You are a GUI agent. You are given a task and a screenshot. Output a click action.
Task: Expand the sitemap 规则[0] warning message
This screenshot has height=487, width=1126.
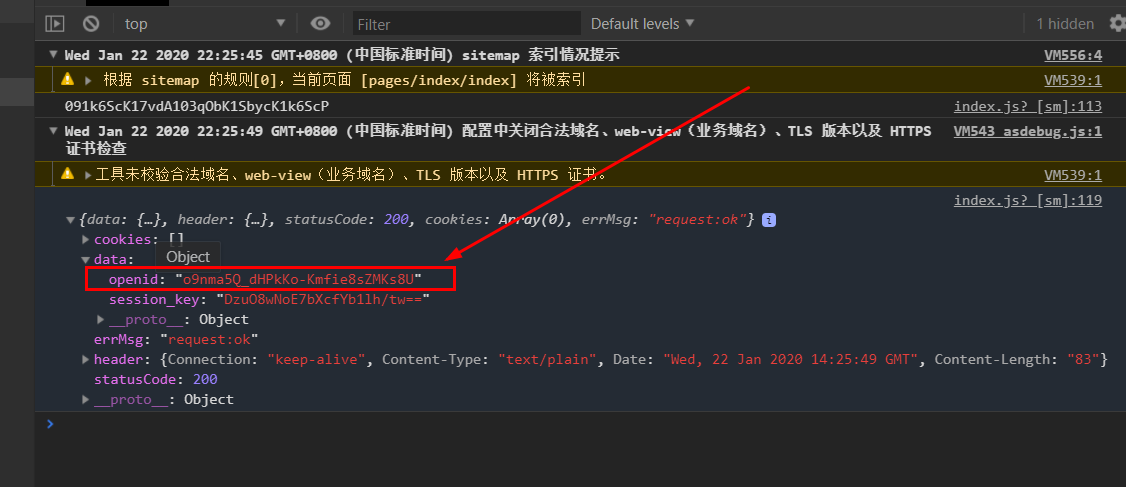[88, 80]
